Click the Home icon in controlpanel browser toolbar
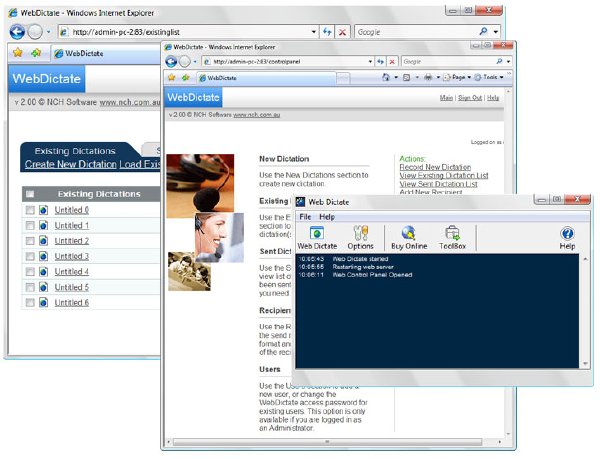600x459 pixels. (x=386, y=77)
